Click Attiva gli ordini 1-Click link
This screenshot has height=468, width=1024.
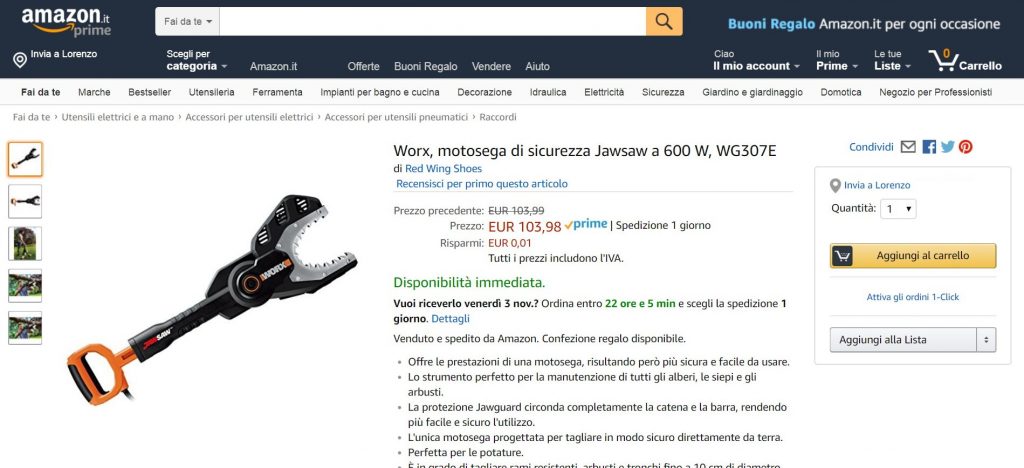click(x=913, y=297)
